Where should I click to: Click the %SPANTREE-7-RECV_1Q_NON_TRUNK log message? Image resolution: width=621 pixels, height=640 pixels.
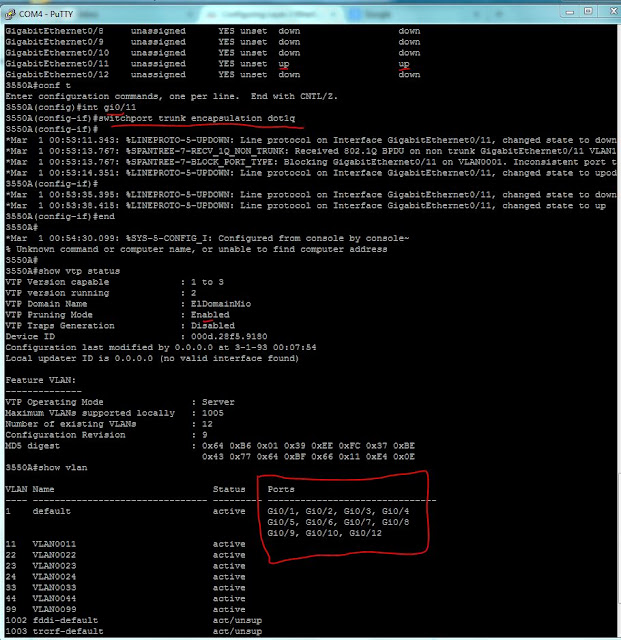pos(310,151)
